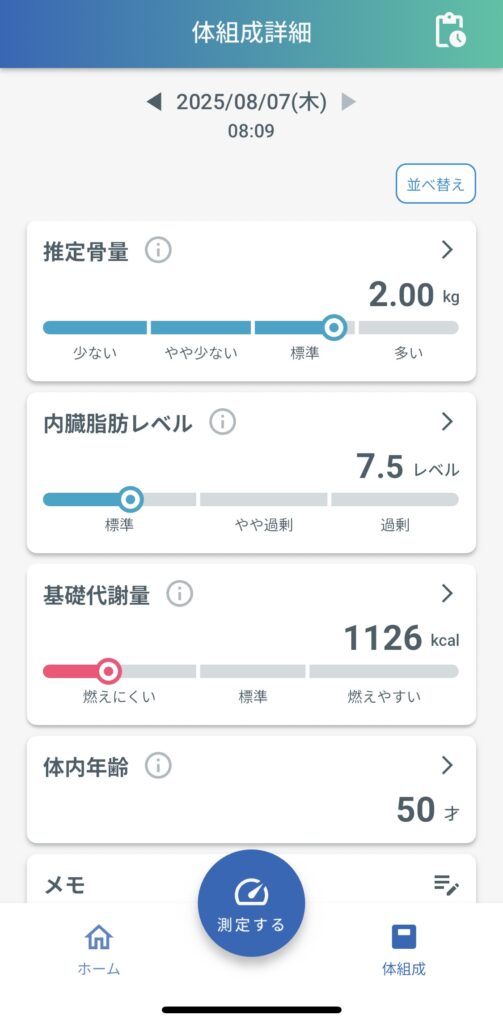Screen dimensions: 503x1024
Task: Expand 体内年齢 details chevron
Action: coord(447,765)
